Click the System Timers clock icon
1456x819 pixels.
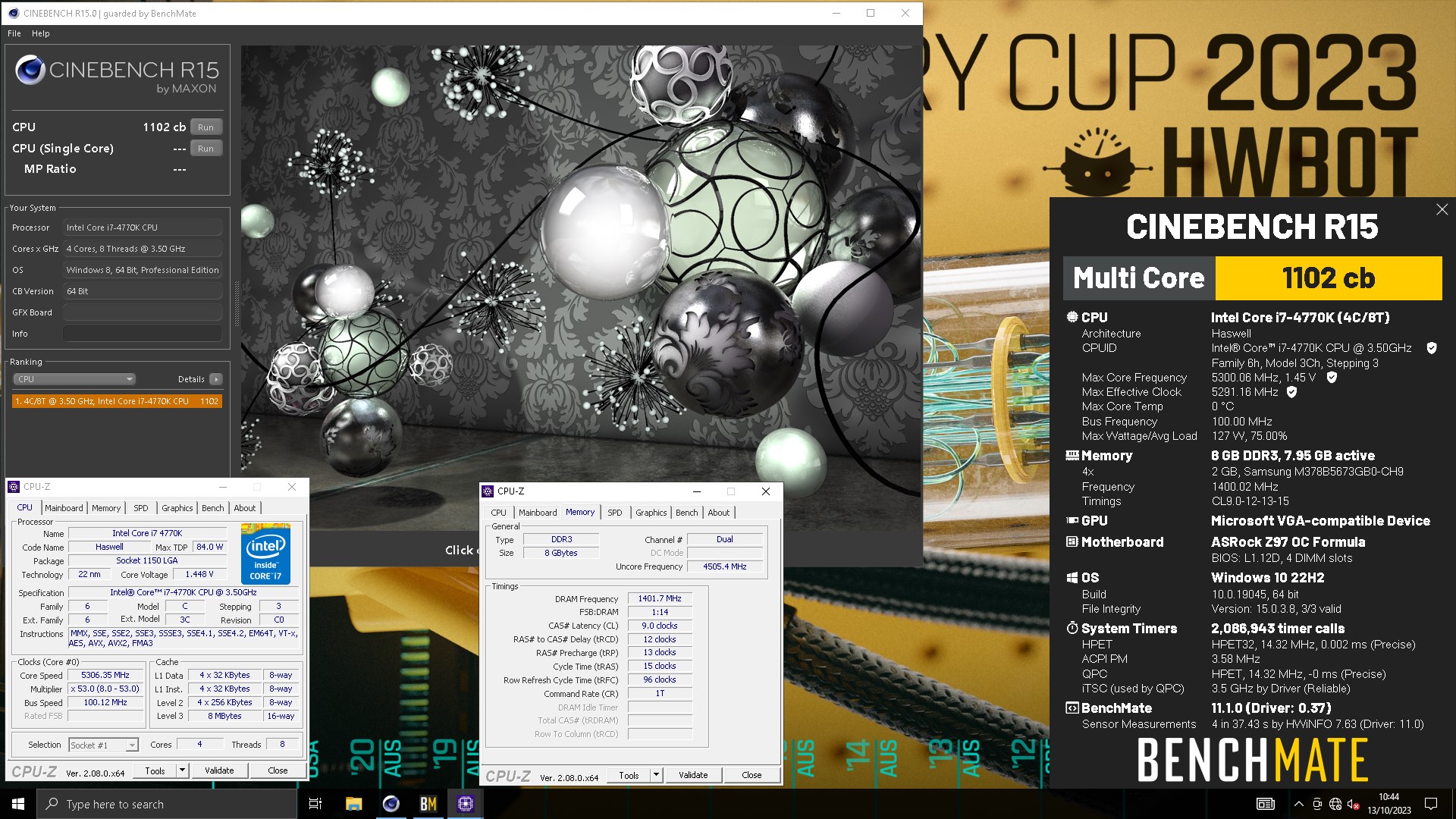coord(1072,628)
